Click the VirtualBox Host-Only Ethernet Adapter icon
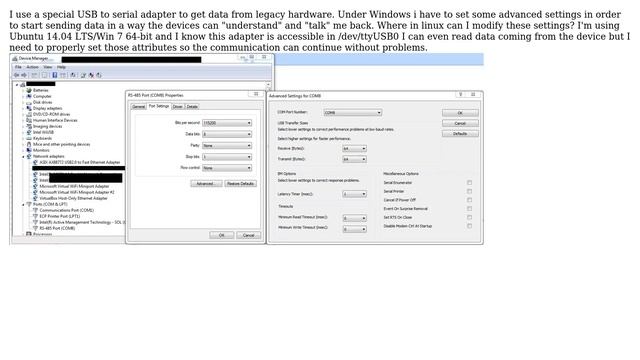Image resolution: width=640 pixels, height=360 pixels. pyautogui.click(x=36, y=198)
